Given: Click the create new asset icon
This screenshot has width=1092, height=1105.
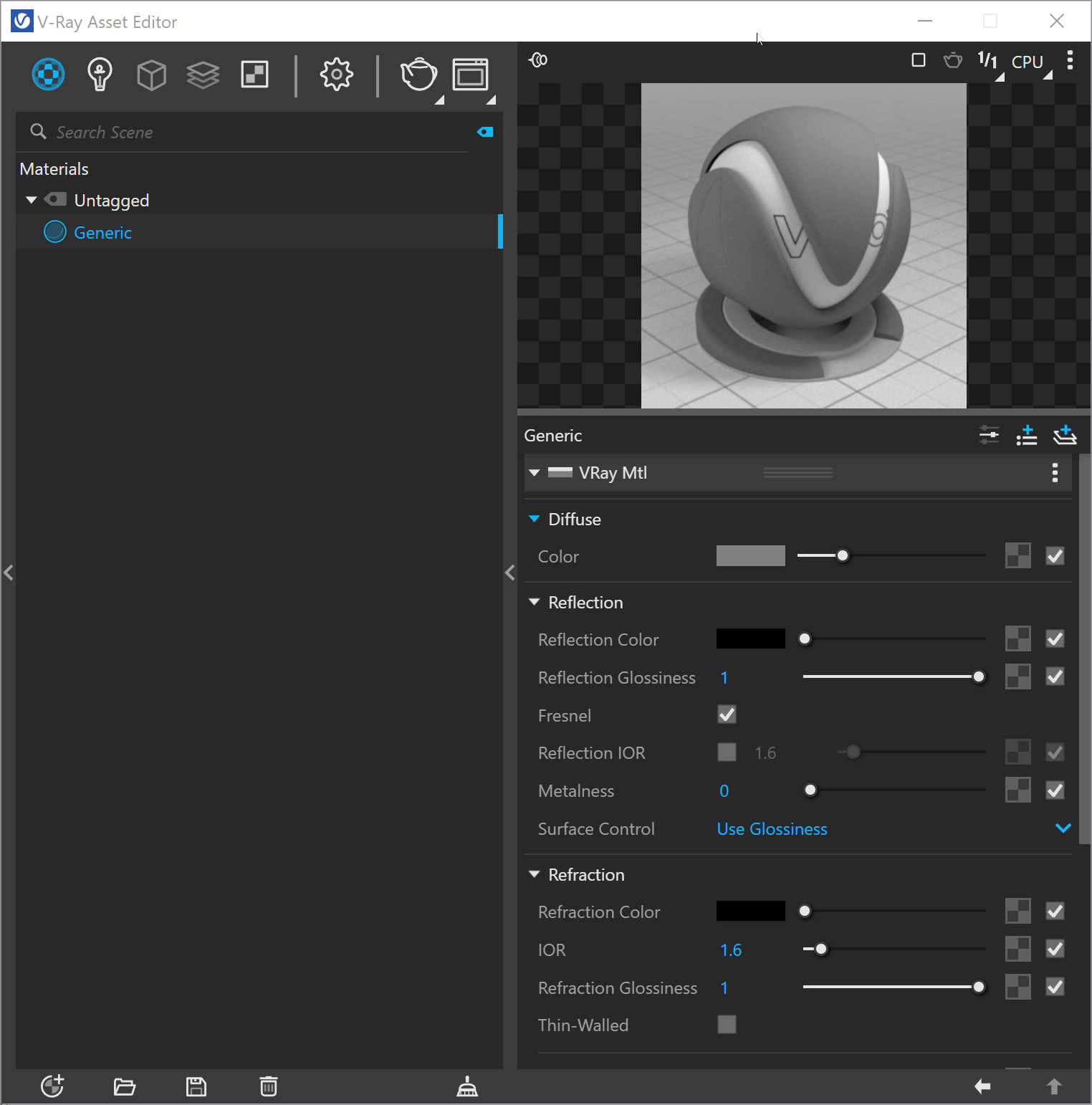Looking at the screenshot, I should [52, 1086].
